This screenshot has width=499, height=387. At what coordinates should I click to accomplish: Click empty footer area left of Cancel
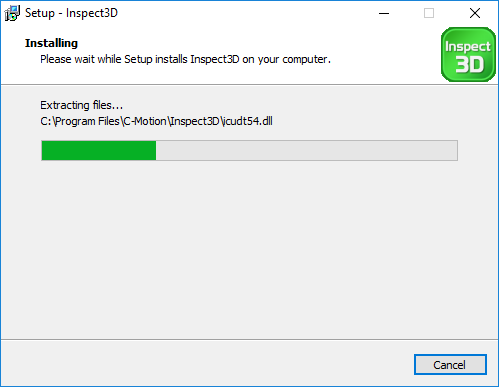point(207,364)
